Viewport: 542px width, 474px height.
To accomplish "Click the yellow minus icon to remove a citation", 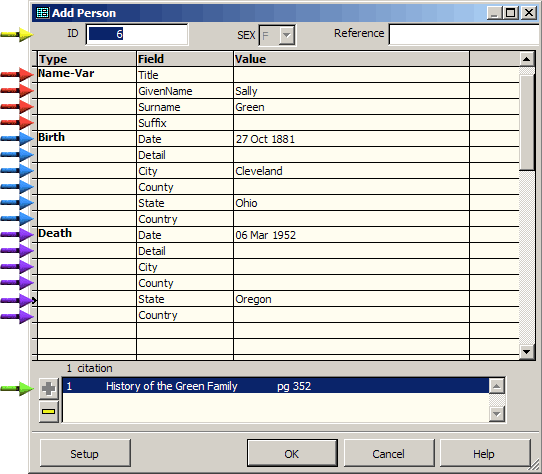I will click(48, 411).
